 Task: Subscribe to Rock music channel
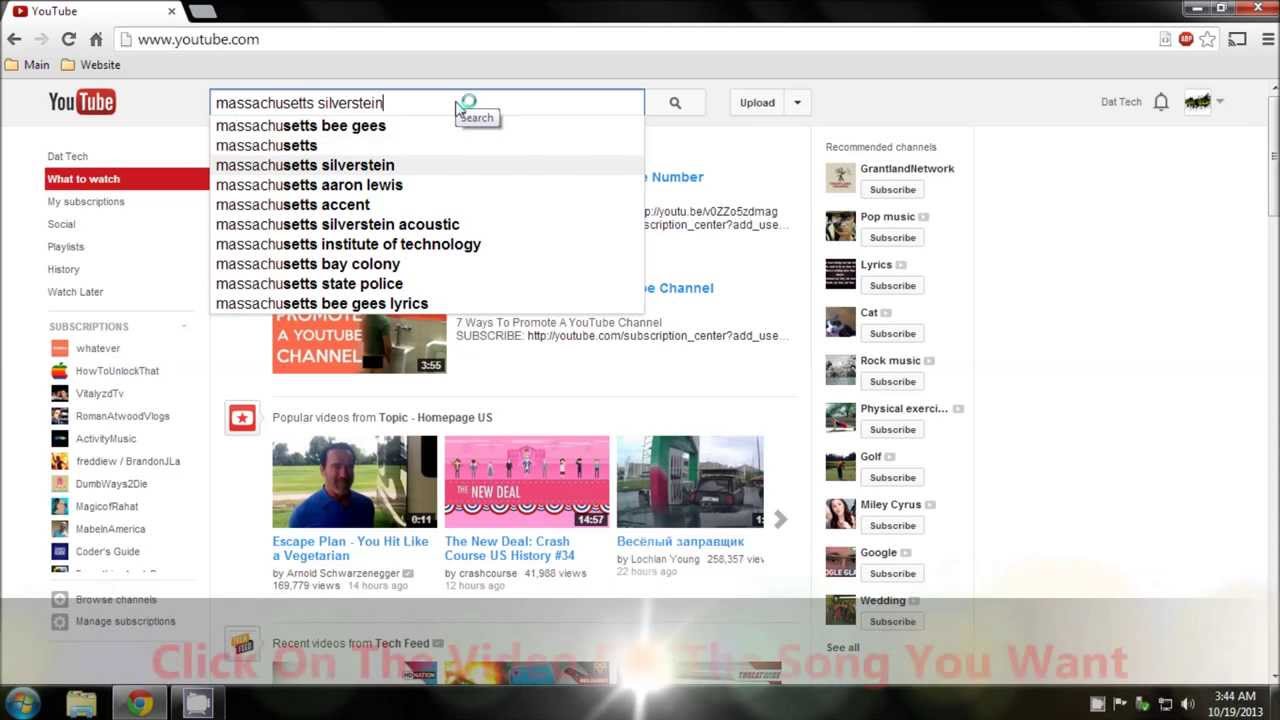tap(892, 382)
